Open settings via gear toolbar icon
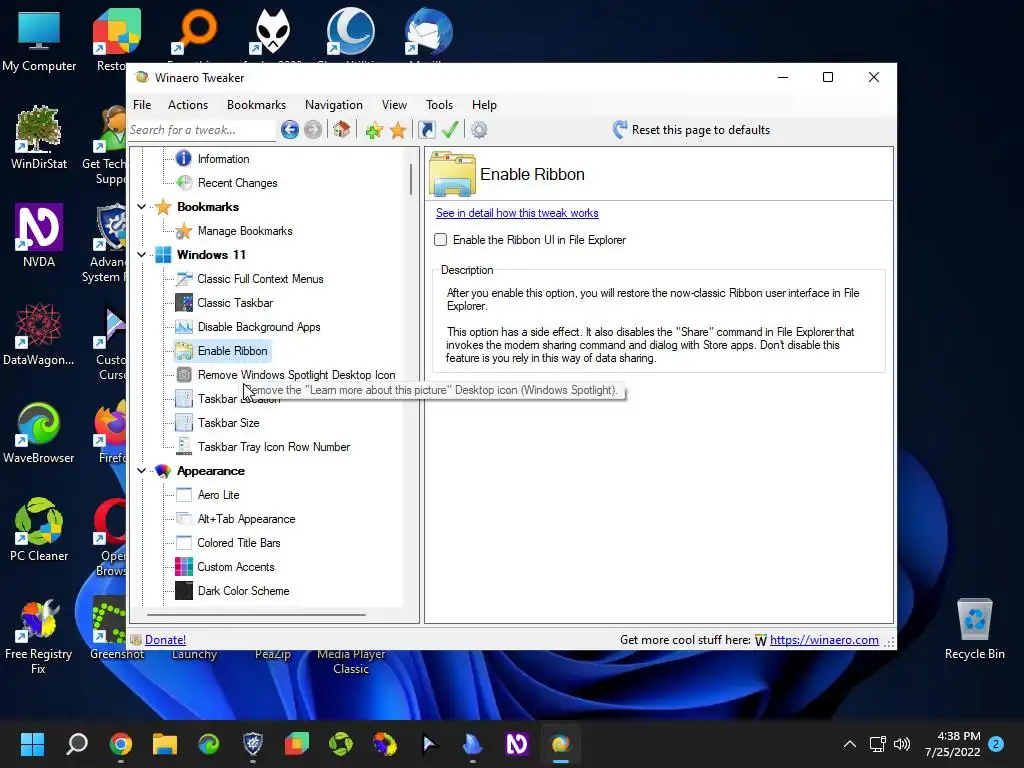This screenshot has height=768, width=1024. 479,130
